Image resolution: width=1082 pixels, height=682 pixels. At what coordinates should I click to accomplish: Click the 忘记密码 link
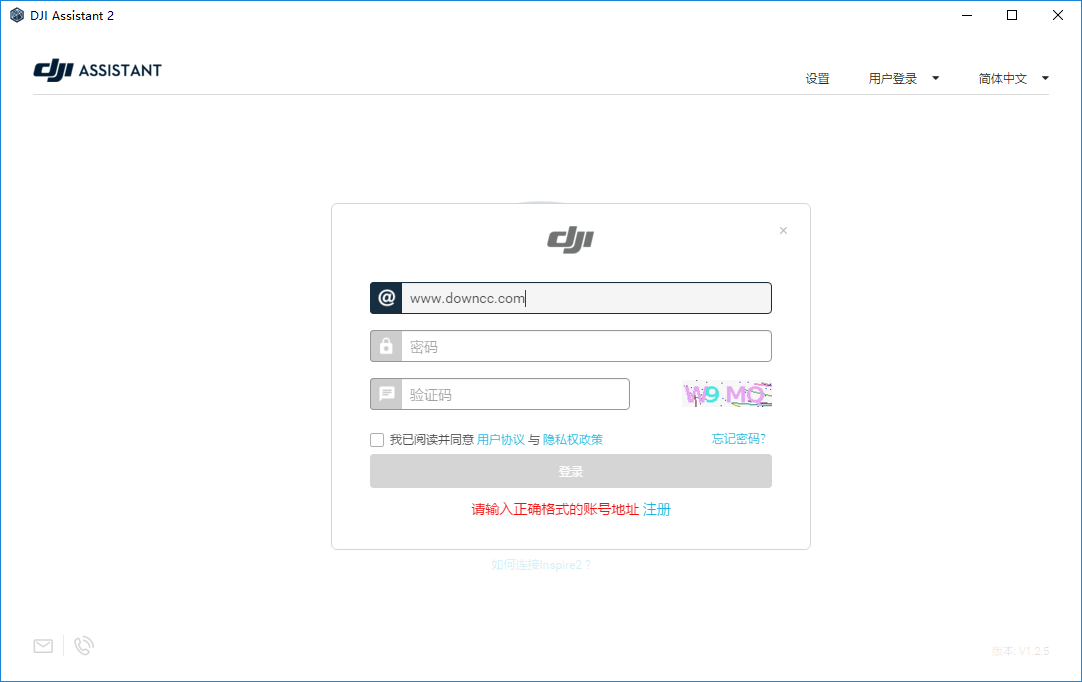[x=738, y=438]
